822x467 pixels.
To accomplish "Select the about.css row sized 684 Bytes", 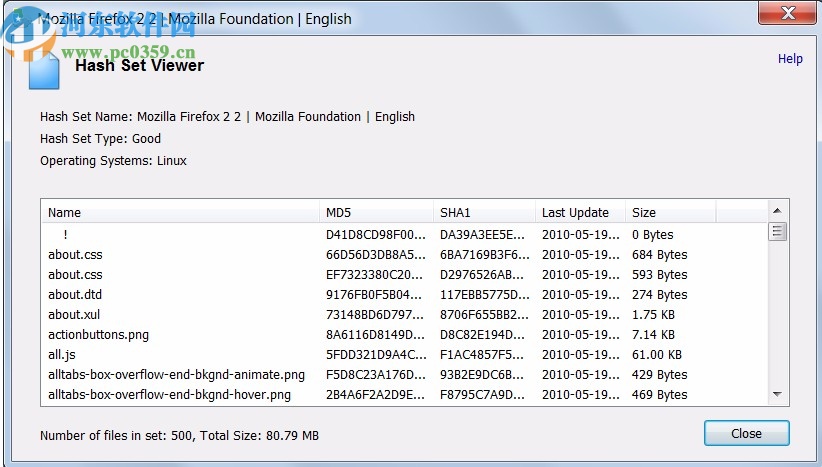I will click(404, 254).
